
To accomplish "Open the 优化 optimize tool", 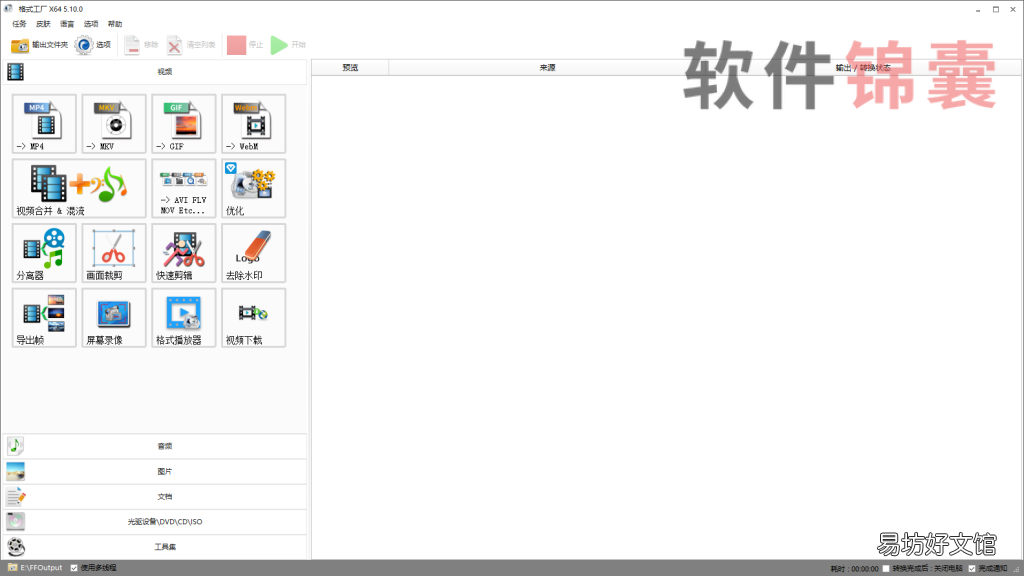I will pos(253,188).
